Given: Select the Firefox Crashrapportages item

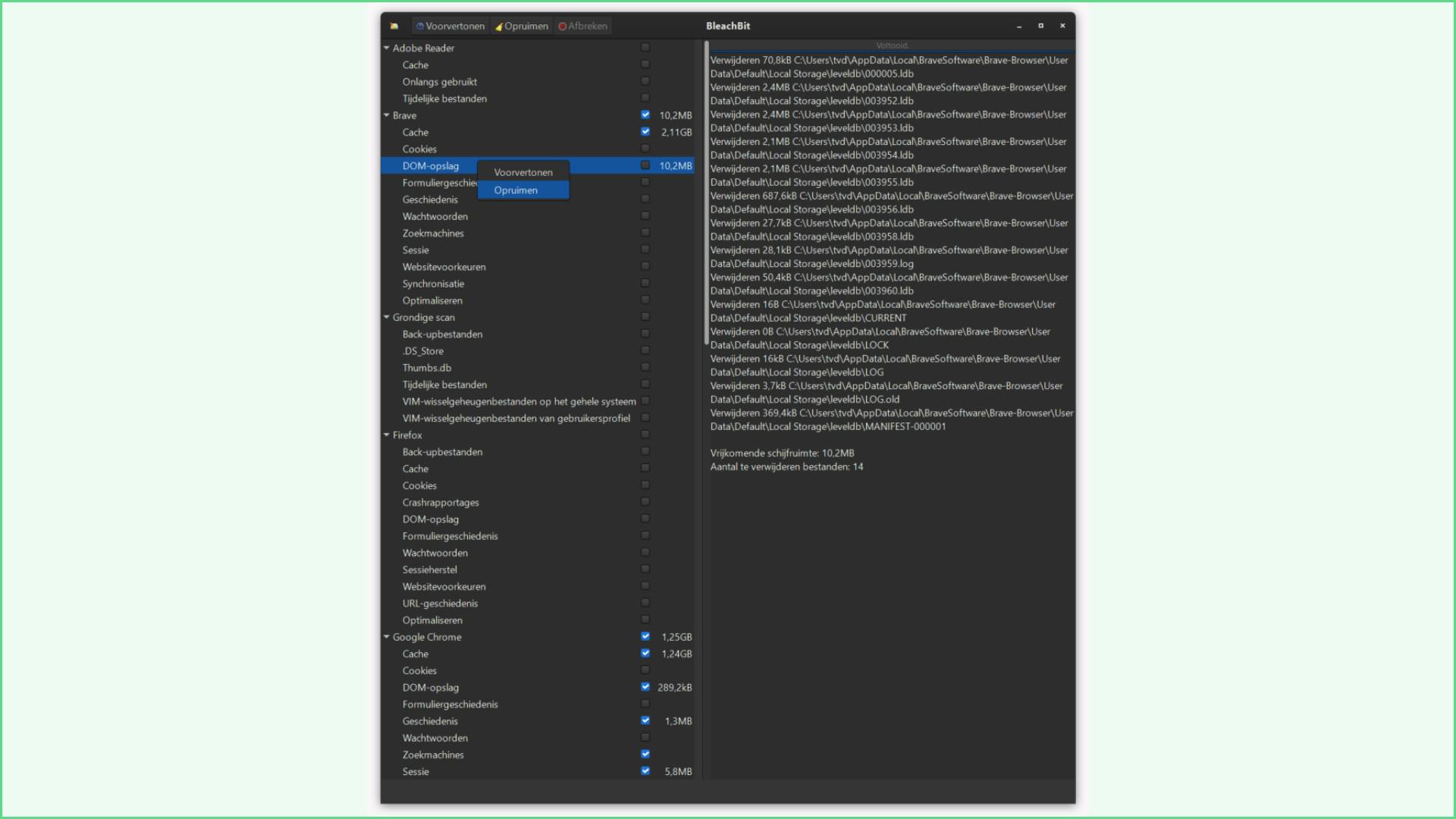Looking at the screenshot, I should point(441,502).
